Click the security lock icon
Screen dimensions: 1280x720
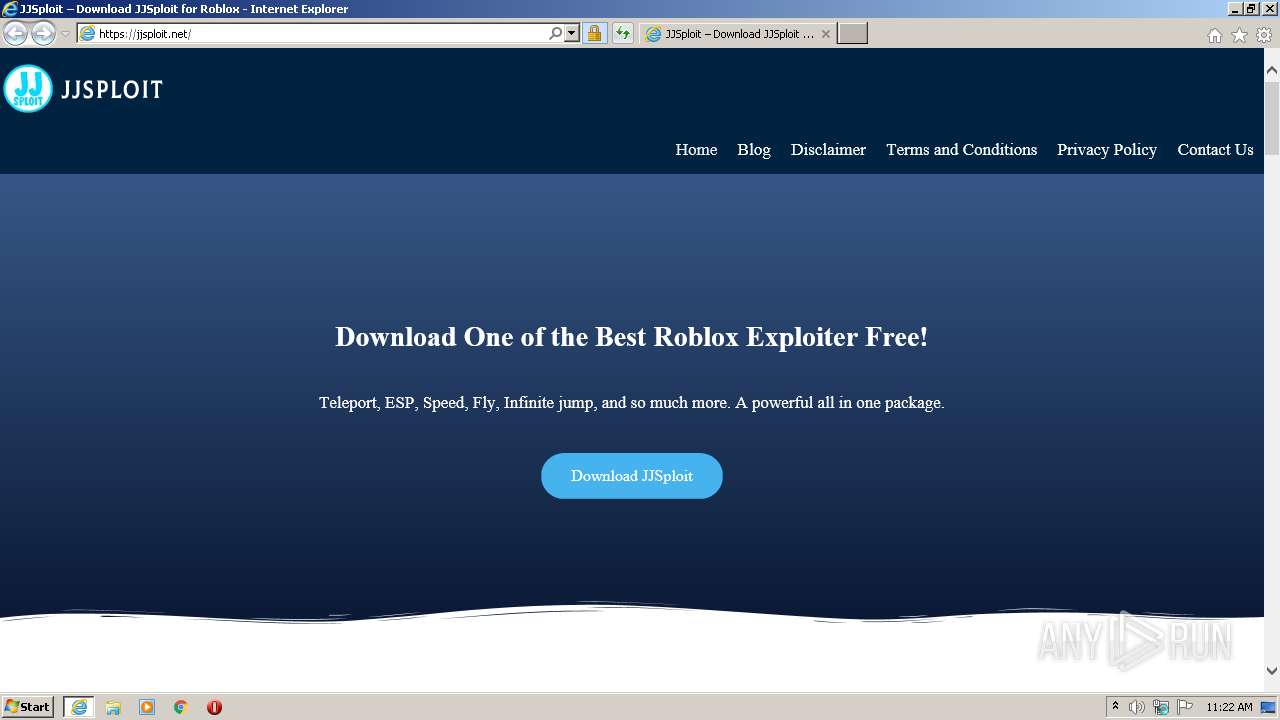tap(594, 33)
